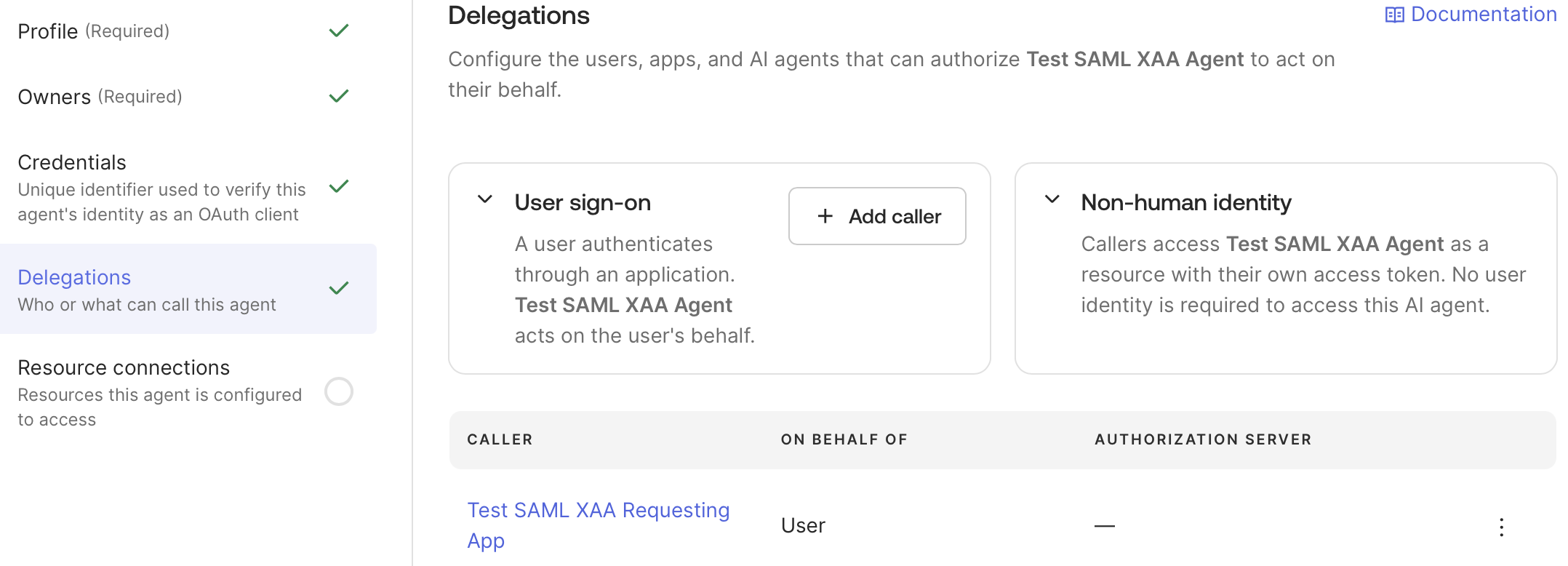1568x566 pixels.
Task: Collapse the Non-human identity section chevron
Action: [1052, 199]
